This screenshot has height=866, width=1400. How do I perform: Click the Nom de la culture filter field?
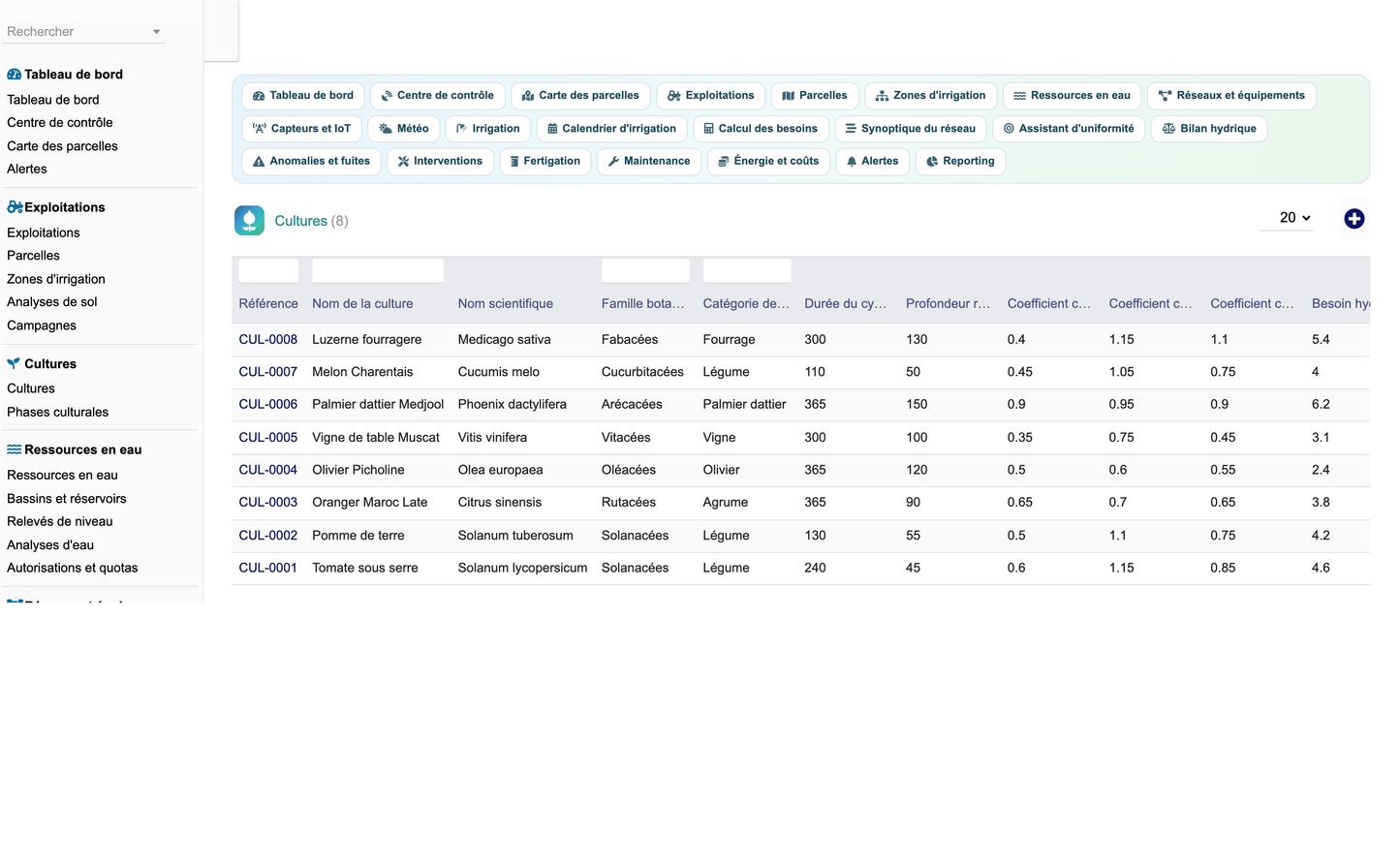pyautogui.click(x=378, y=270)
